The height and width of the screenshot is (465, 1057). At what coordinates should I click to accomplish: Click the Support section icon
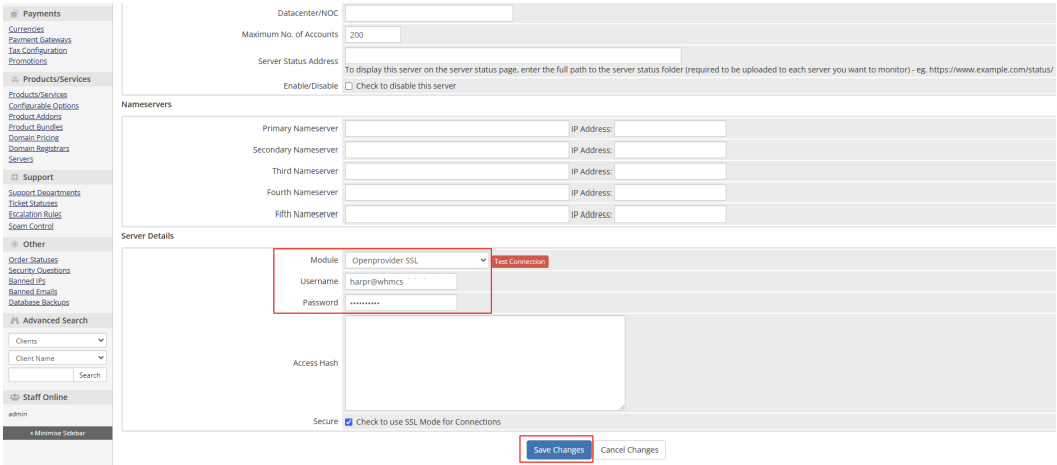click(14, 177)
